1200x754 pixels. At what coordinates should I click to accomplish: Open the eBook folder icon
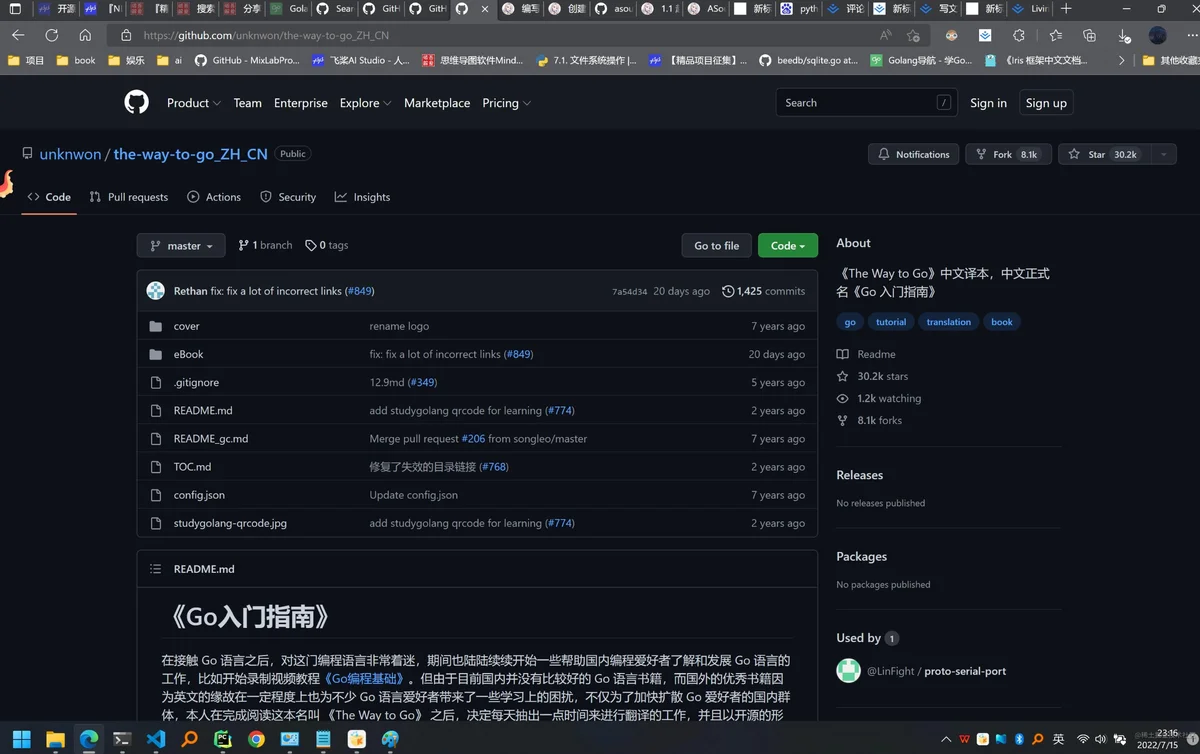coord(155,354)
